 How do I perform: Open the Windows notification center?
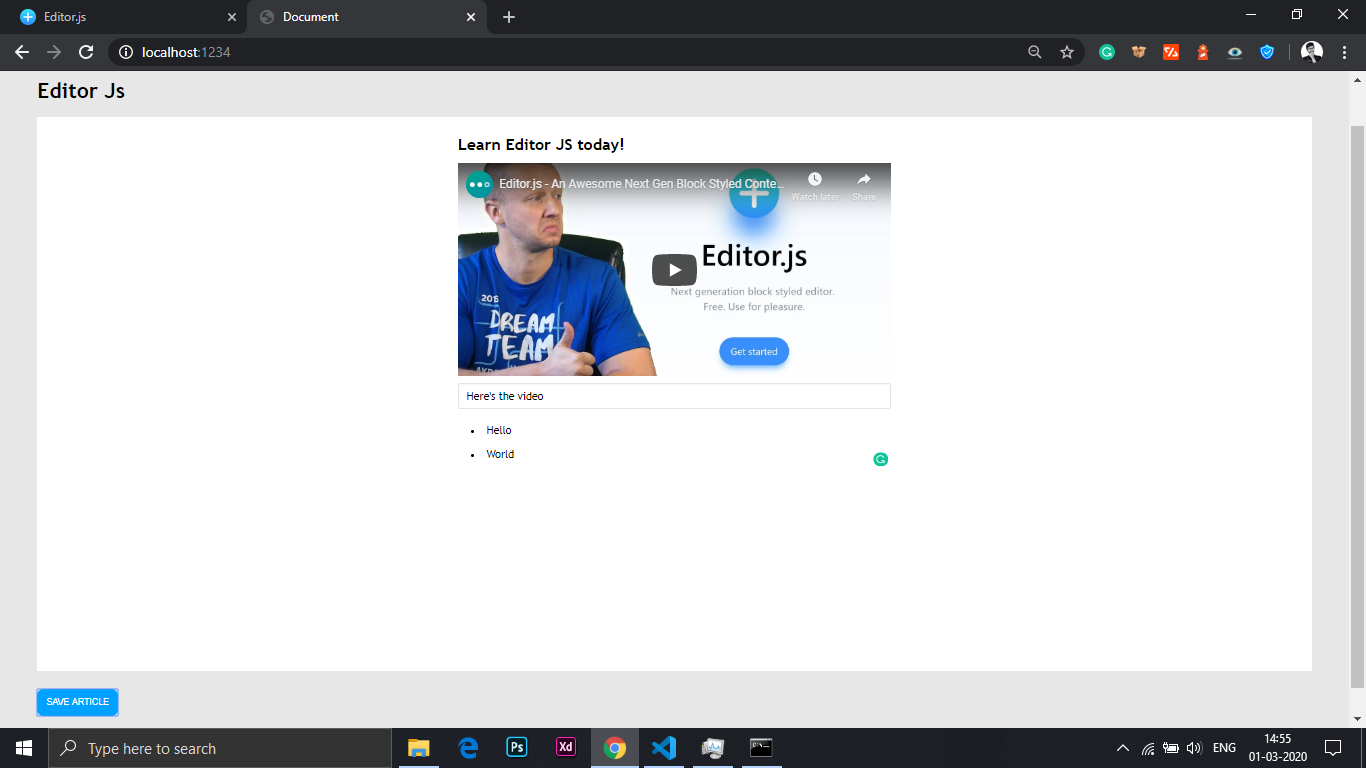pyautogui.click(x=1333, y=747)
